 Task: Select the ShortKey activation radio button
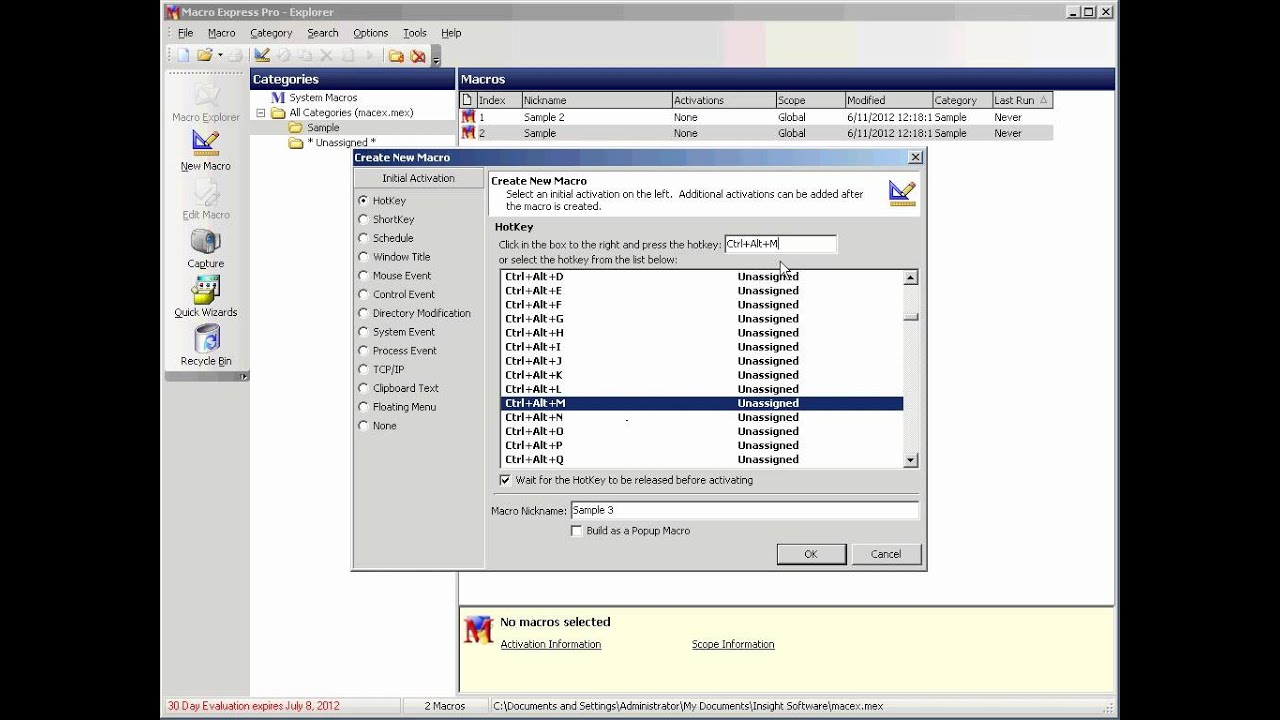point(363,219)
